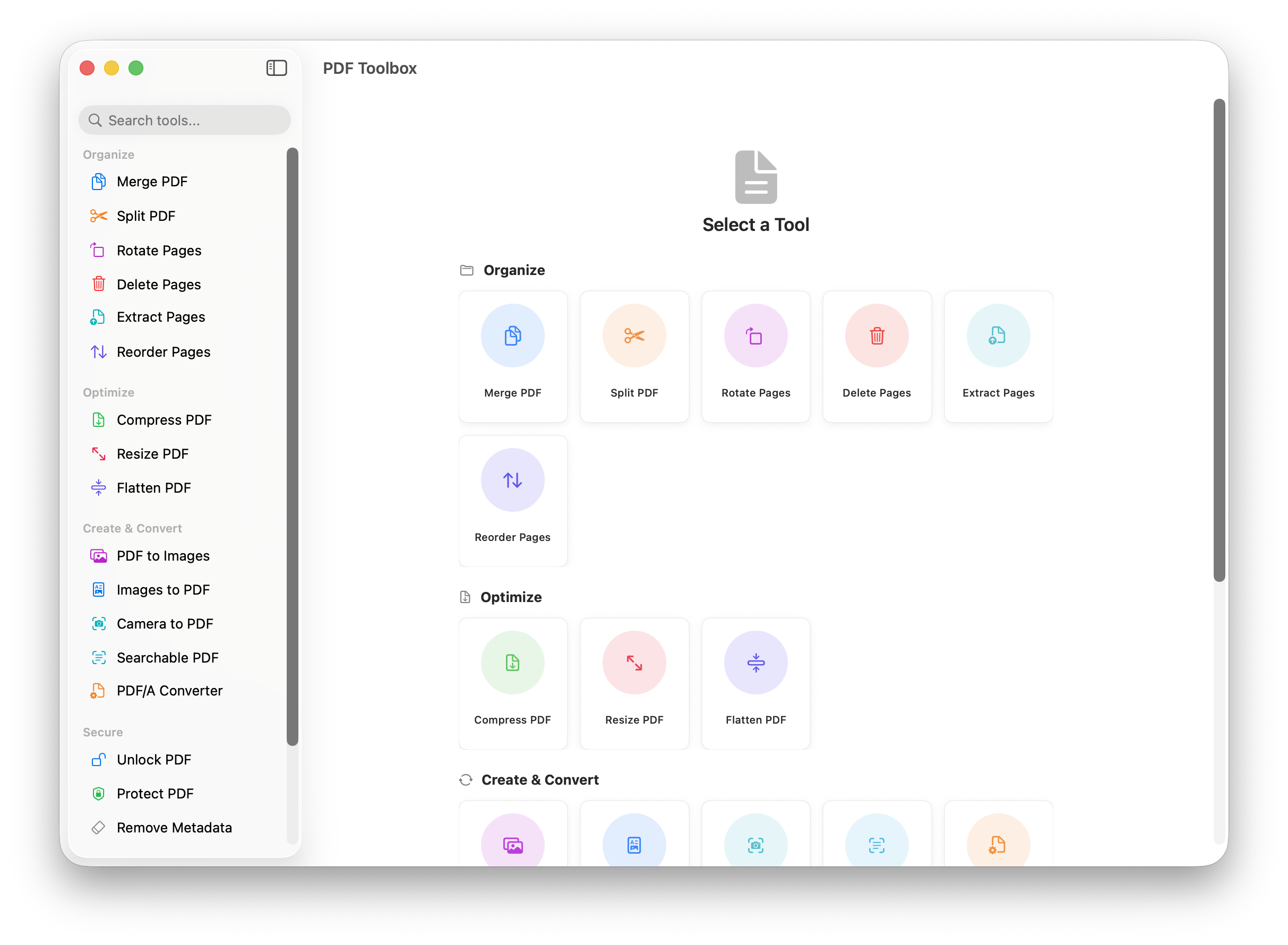Viewport: 1288px width, 945px height.
Task: Select PDF to Images in the sidebar
Action: (162, 555)
